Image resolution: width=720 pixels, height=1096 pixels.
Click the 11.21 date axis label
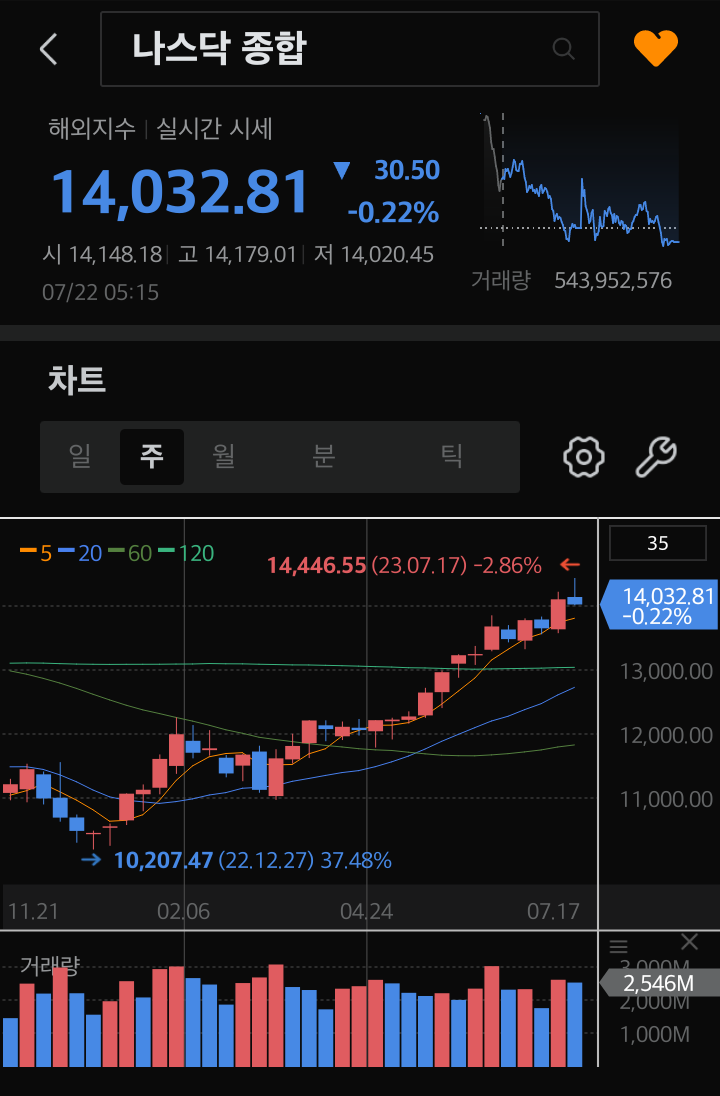[33, 911]
